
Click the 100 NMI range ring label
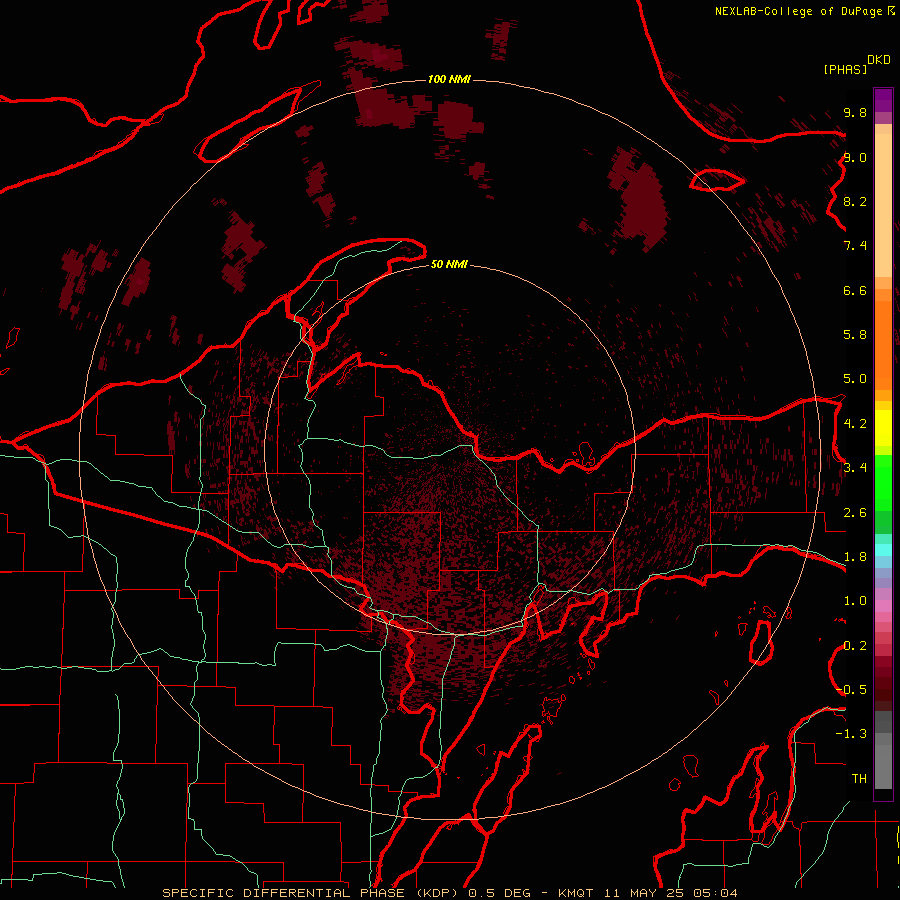pyautogui.click(x=449, y=79)
